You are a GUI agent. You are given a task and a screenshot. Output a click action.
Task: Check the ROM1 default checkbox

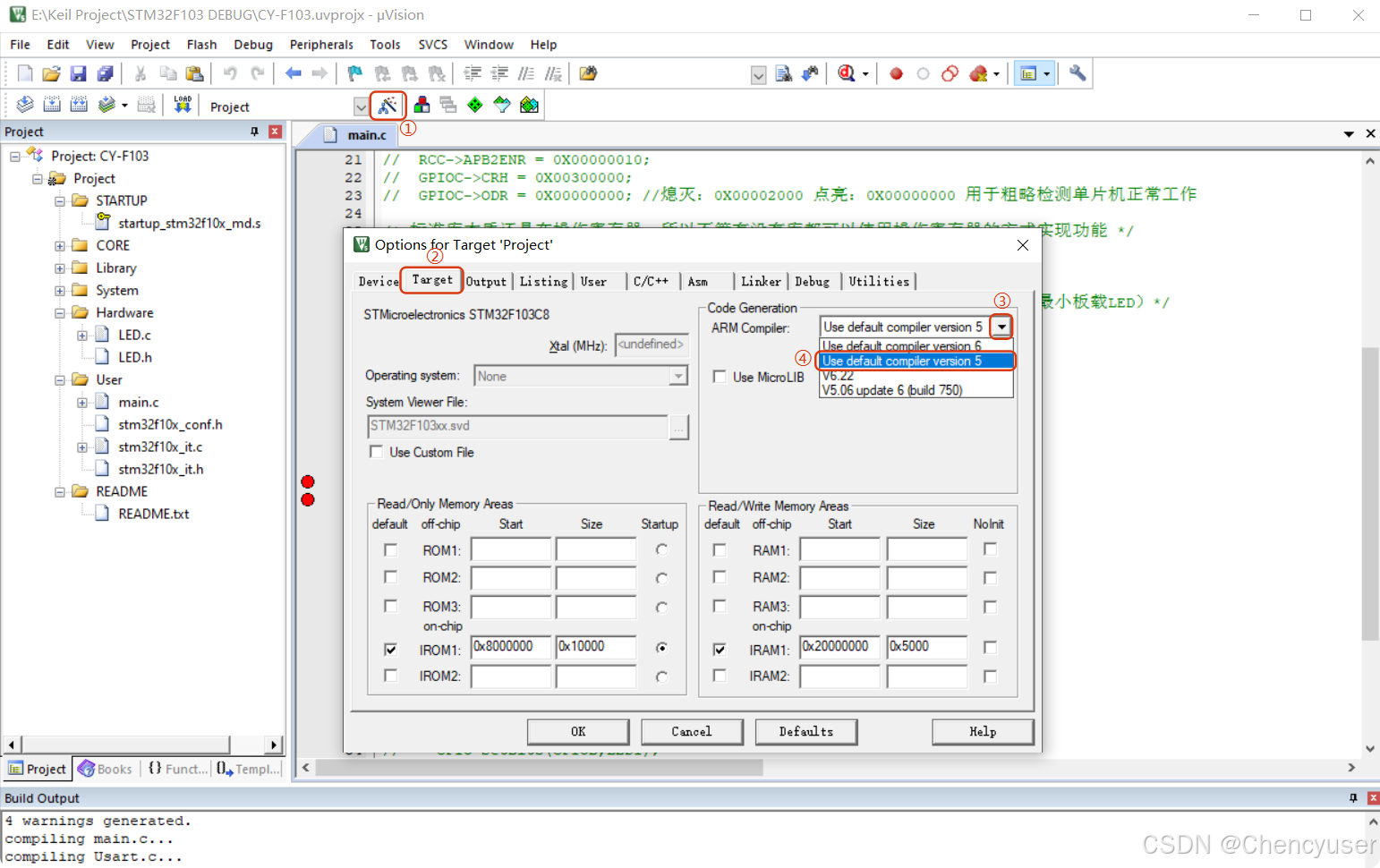click(390, 549)
